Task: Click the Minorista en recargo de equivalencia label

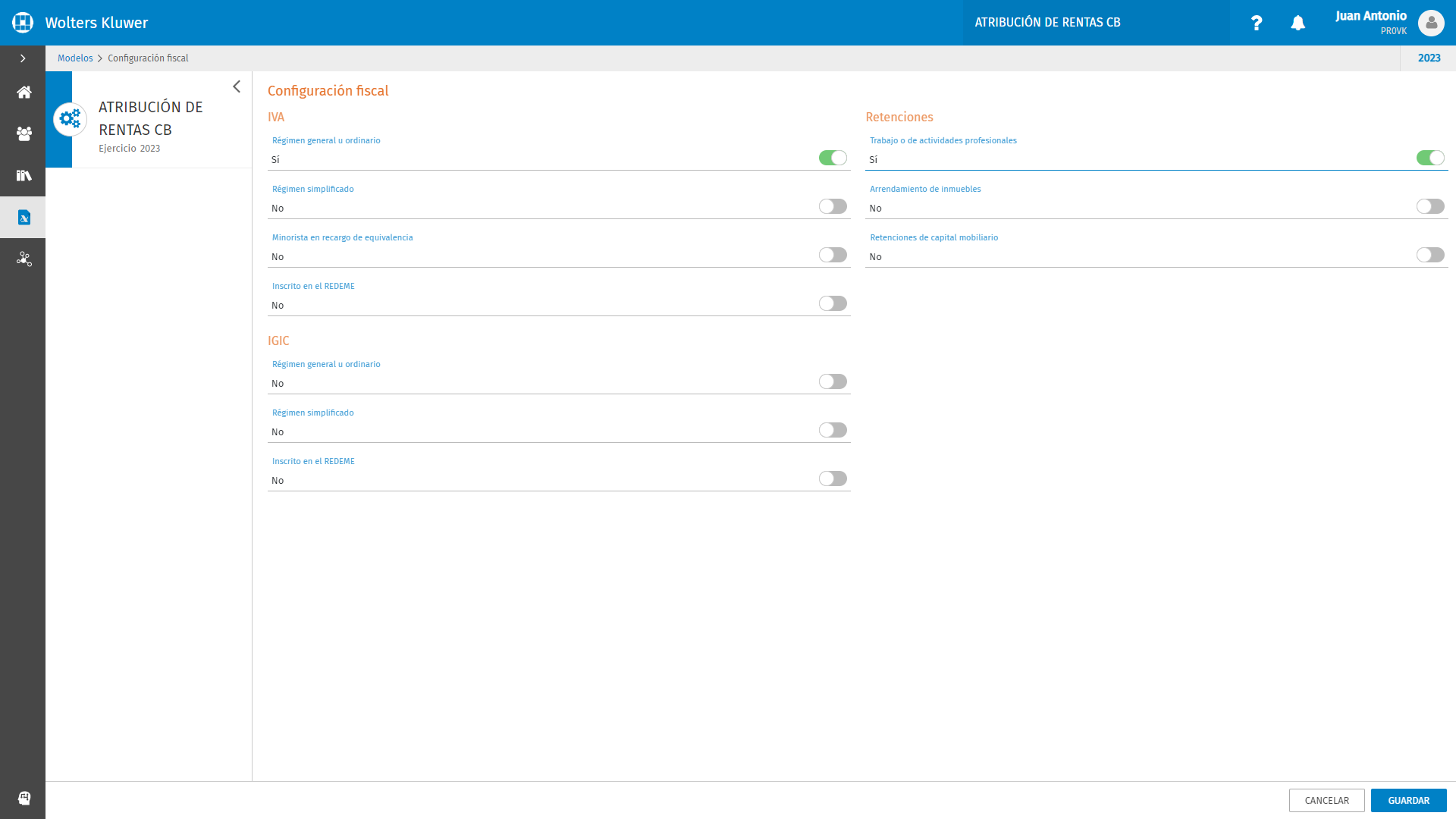Action: click(x=342, y=237)
